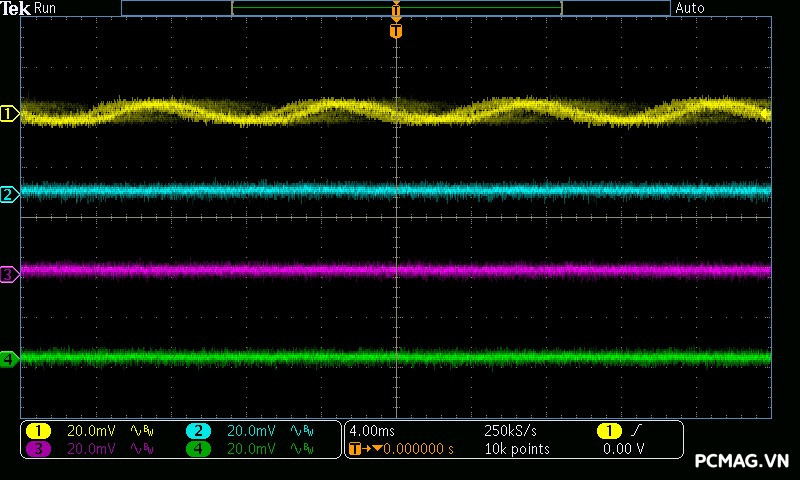Click the Auto trigger mode label
The image size is (800, 480).
tap(690, 8)
